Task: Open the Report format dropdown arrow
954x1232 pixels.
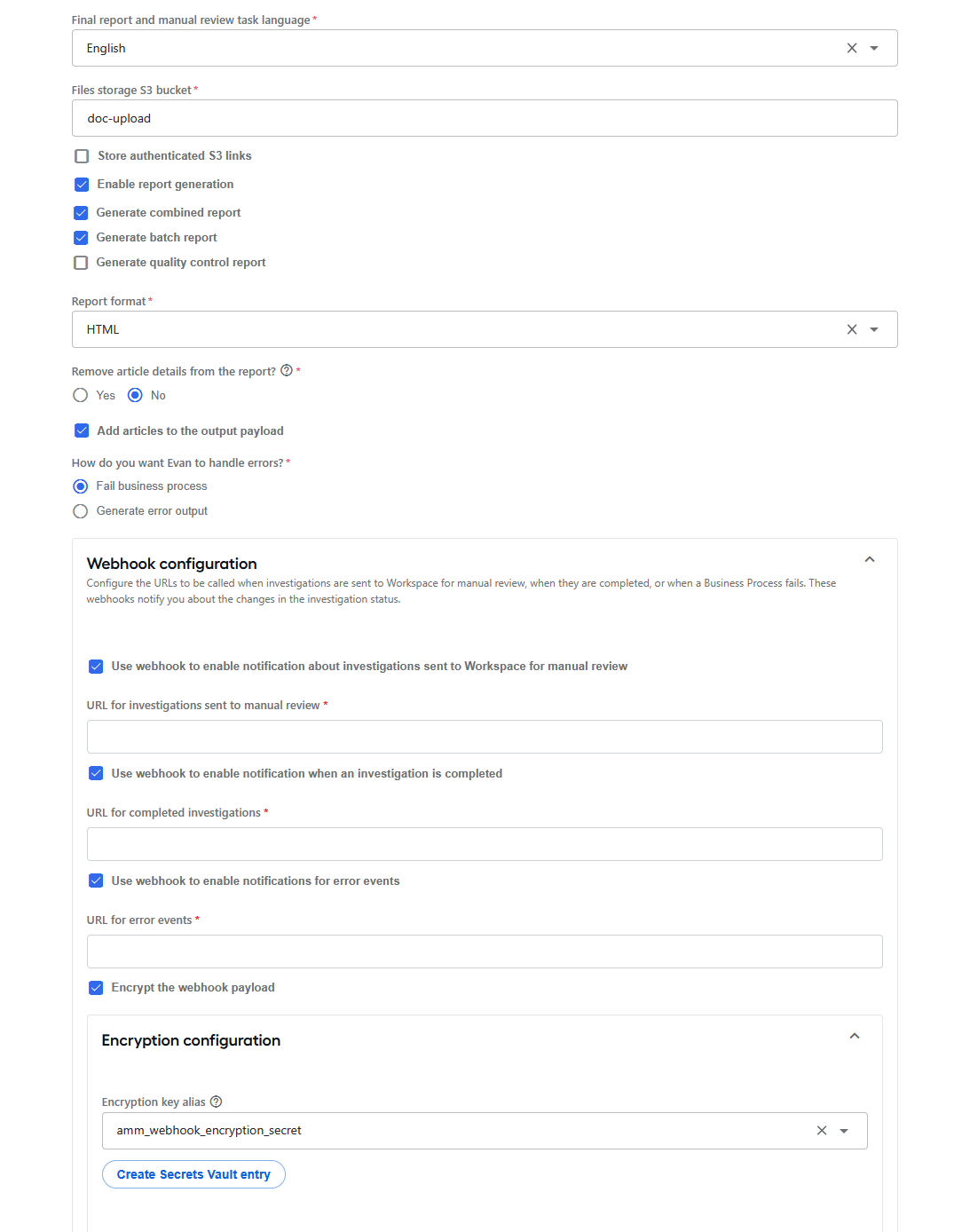Action: click(x=874, y=329)
